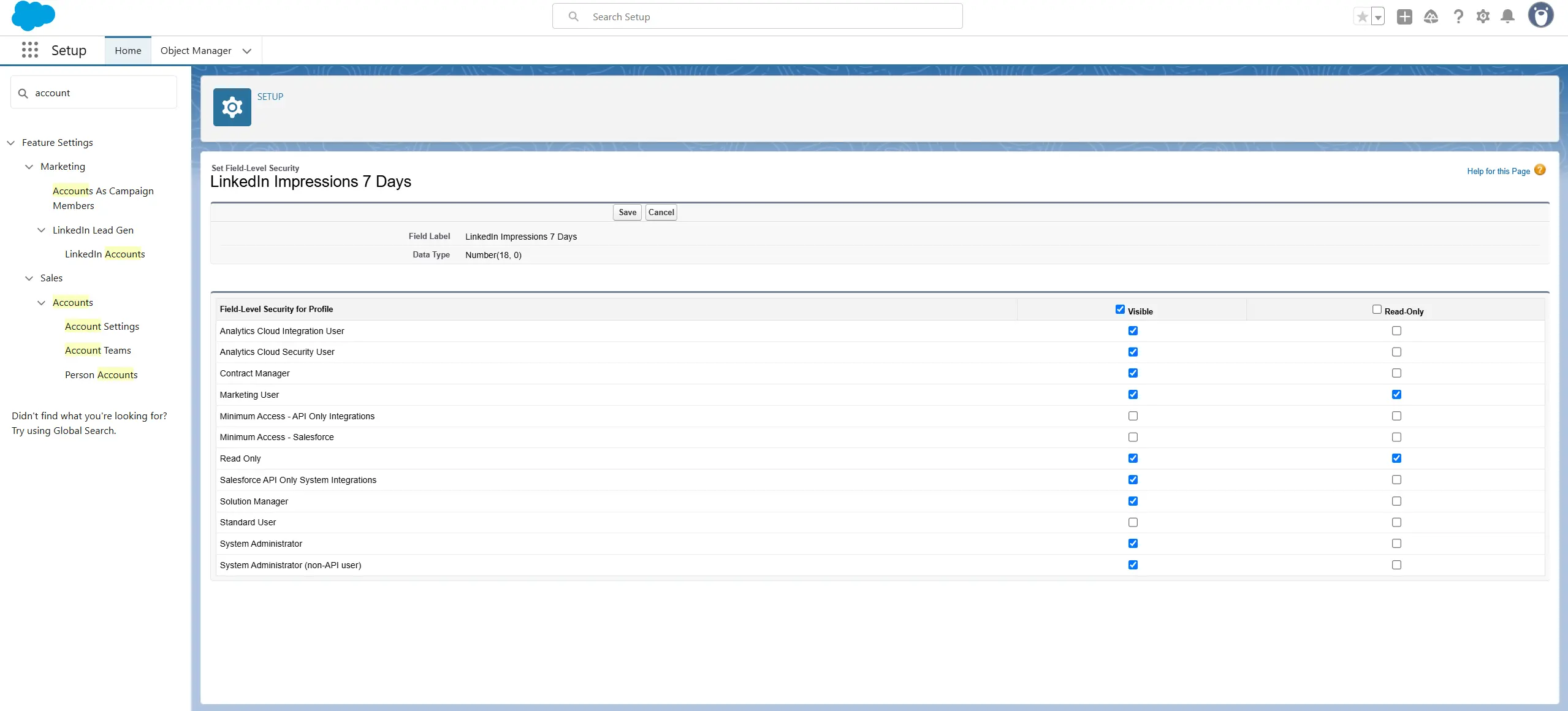Click the Save button
The height and width of the screenshot is (711, 1568).
pos(627,213)
